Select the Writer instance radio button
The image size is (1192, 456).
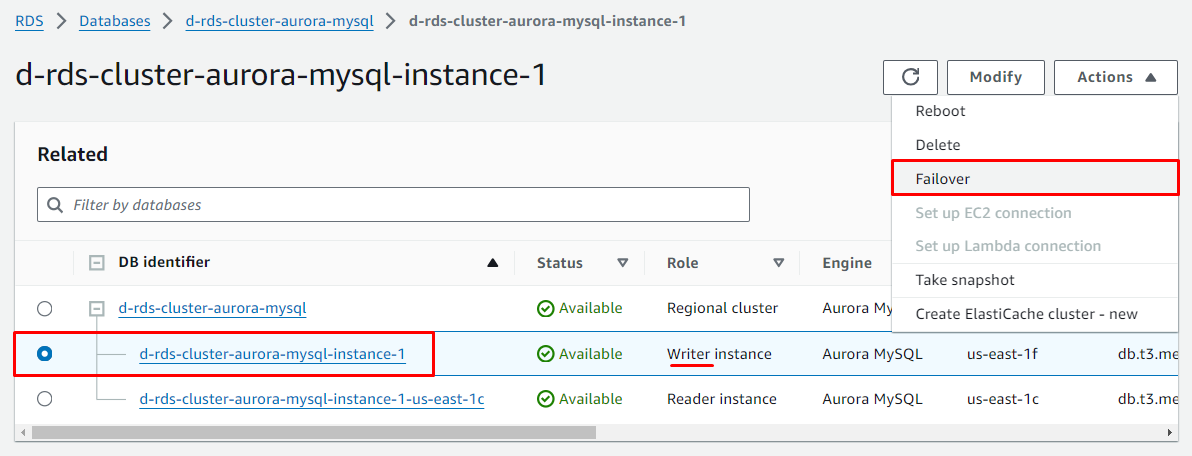(x=45, y=354)
